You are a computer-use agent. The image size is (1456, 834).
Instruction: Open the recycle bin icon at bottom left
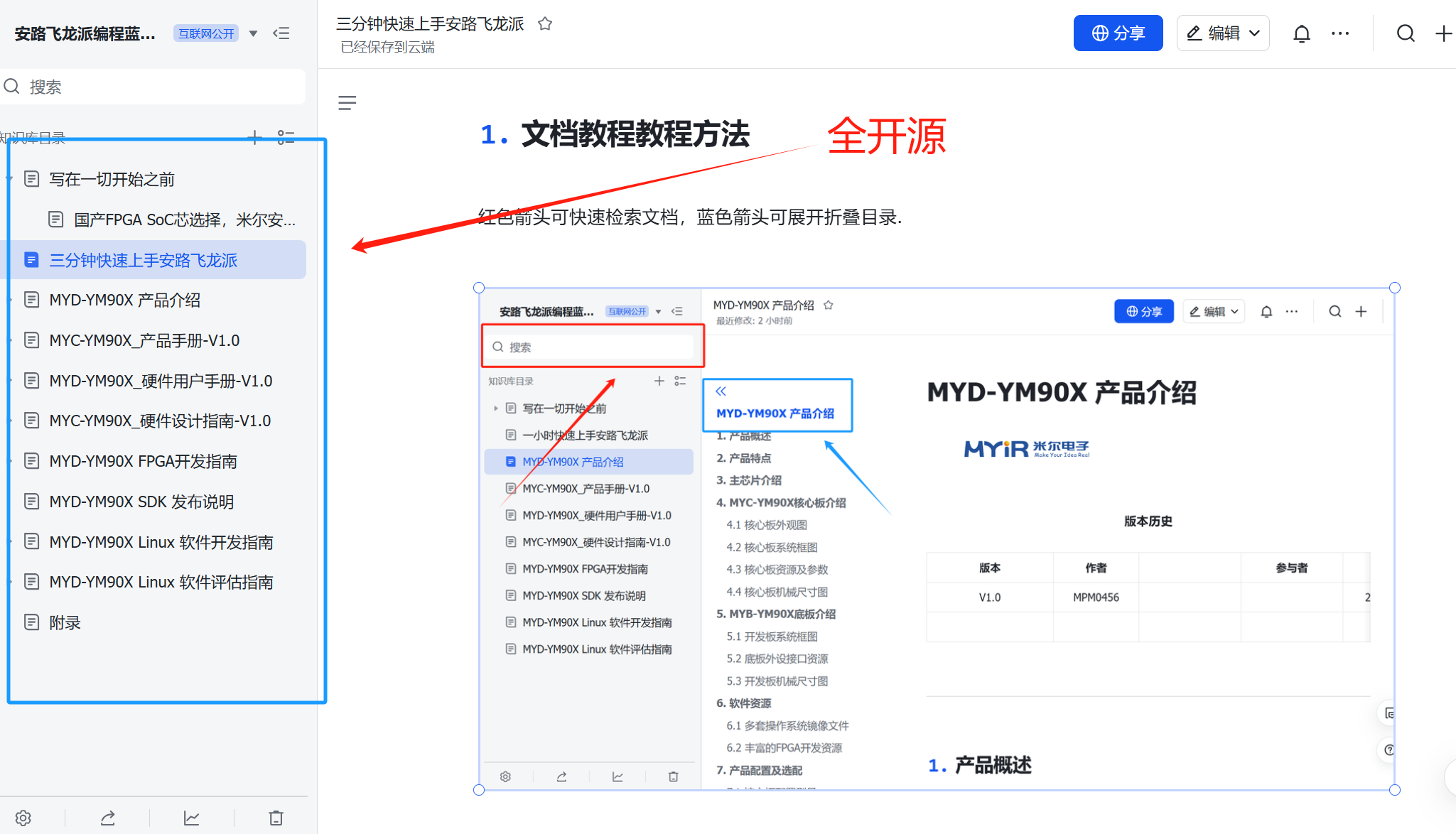pyautogui.click(x=276, y=818)
